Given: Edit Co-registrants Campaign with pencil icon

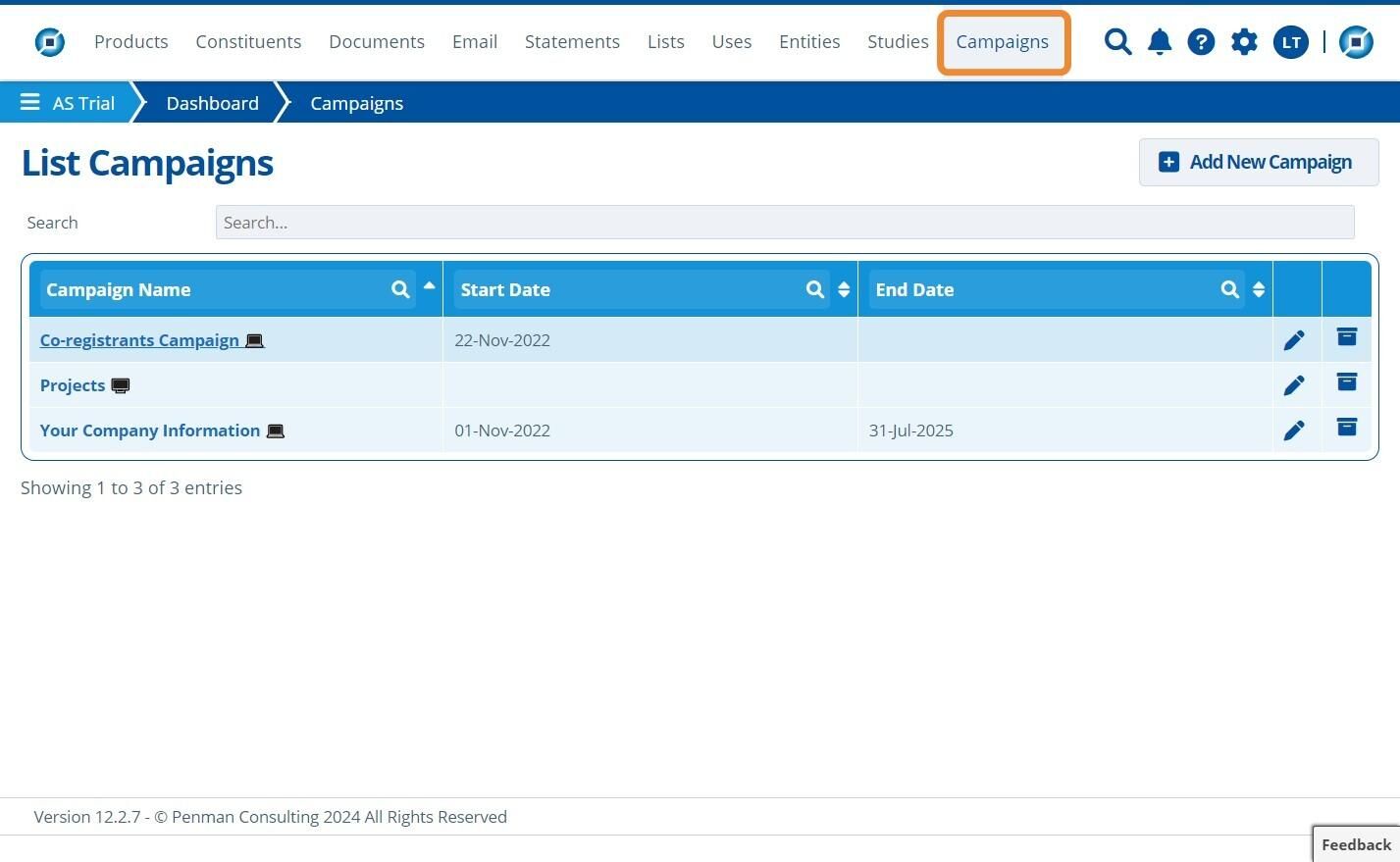Looking at the screenshot, I should coord(1294,340).
